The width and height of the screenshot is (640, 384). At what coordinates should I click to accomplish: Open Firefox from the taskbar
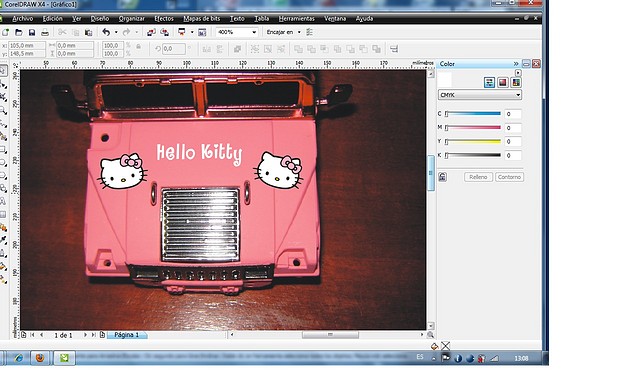(x=40, y=358)
